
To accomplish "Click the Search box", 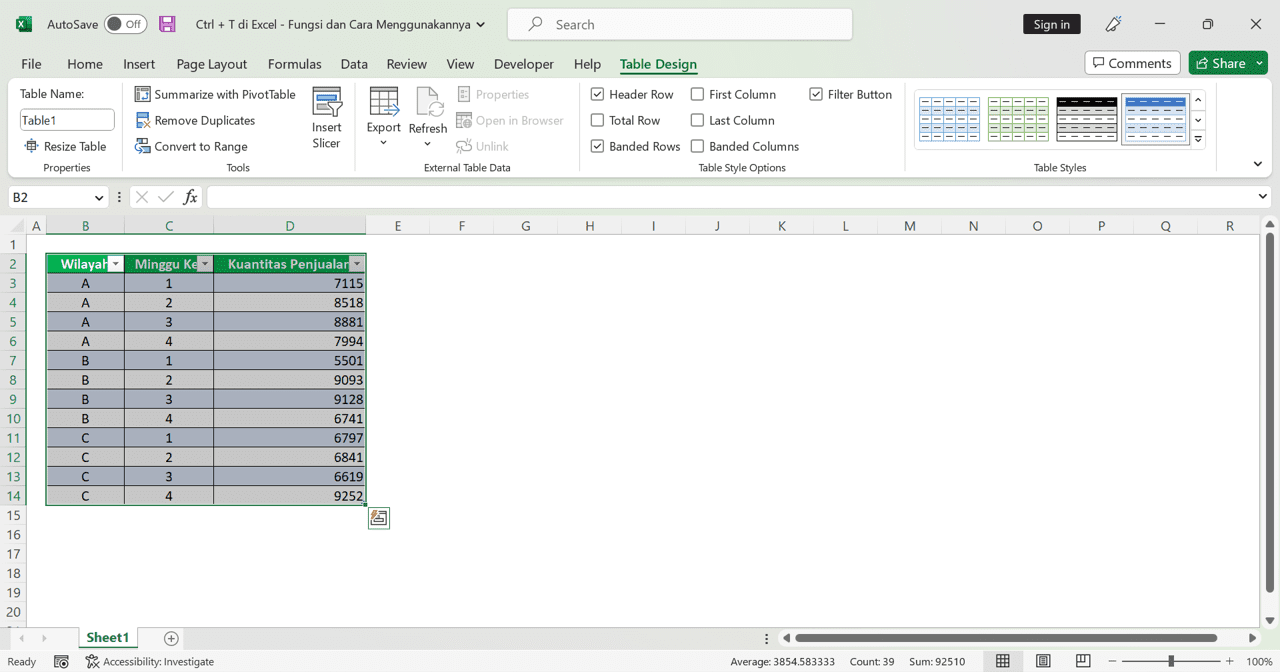I will coord(680,24).
